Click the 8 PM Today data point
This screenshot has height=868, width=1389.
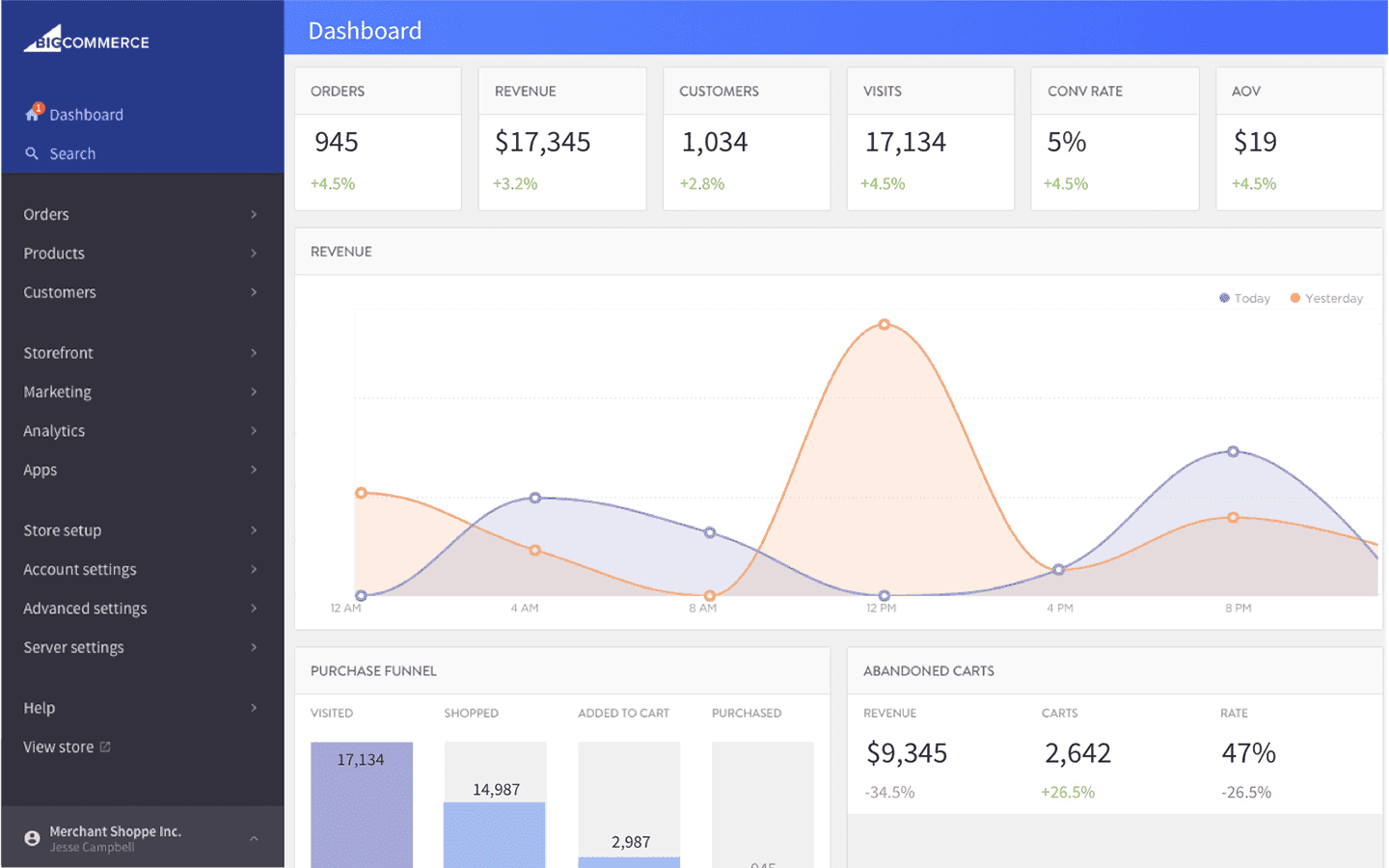click(x=1233, y=451)
